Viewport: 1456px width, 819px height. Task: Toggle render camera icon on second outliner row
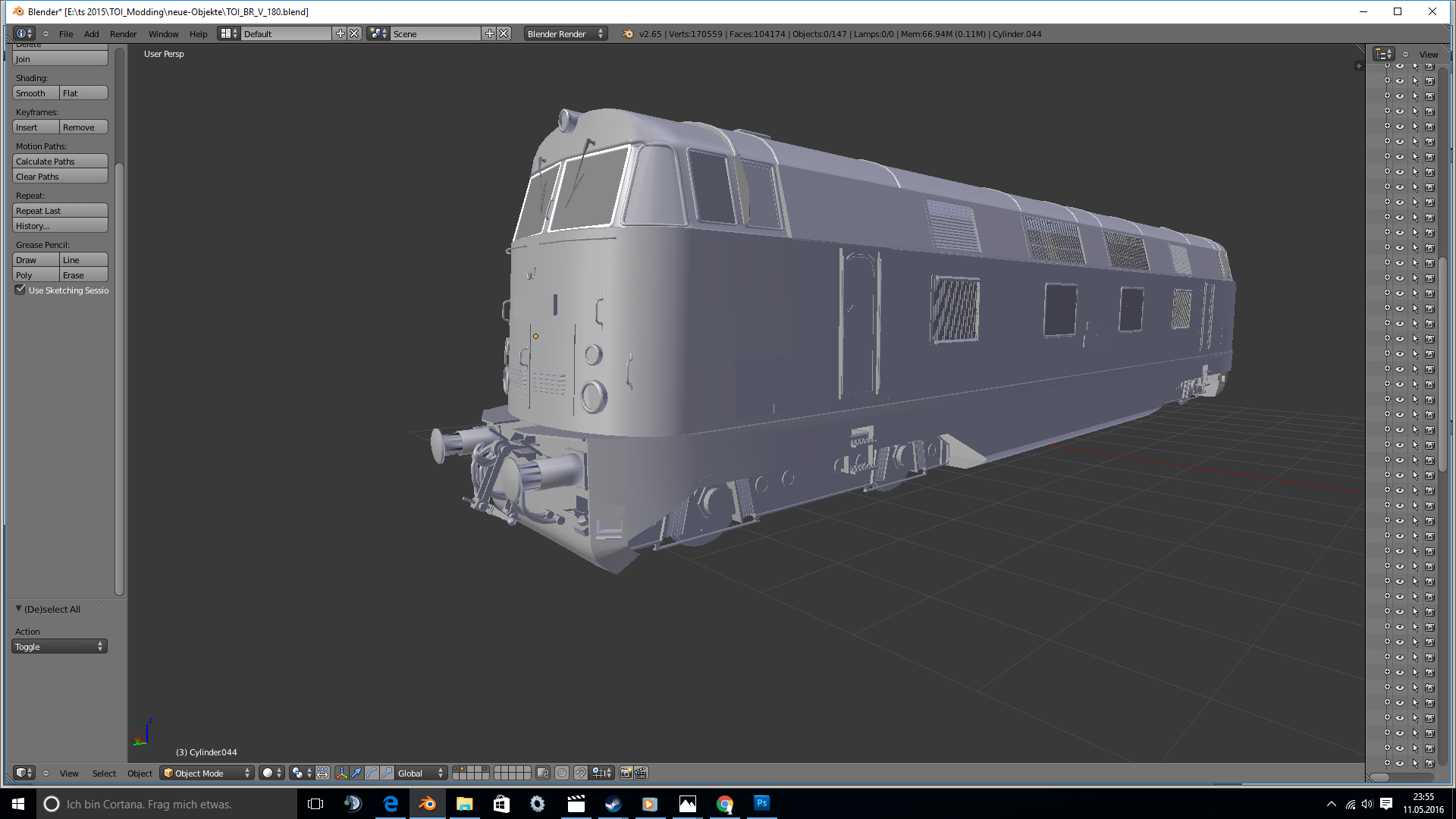click(1429, 81)
